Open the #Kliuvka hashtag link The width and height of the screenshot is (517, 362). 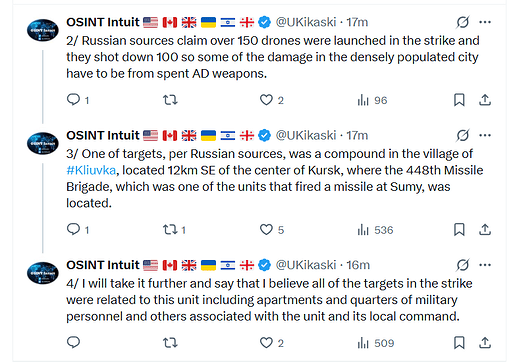click(91, 170)
